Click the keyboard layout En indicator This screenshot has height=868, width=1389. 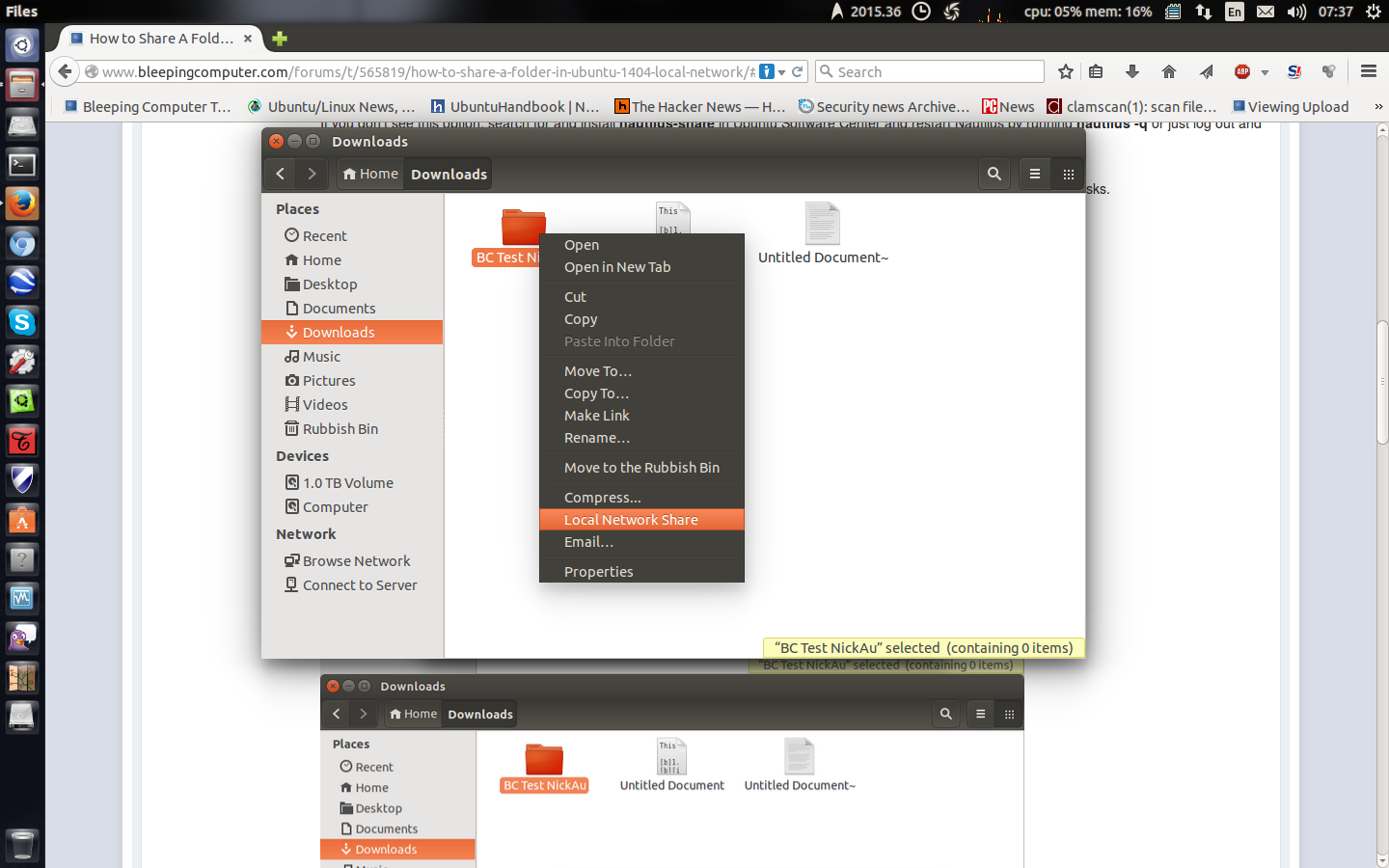pos(1233,13)
